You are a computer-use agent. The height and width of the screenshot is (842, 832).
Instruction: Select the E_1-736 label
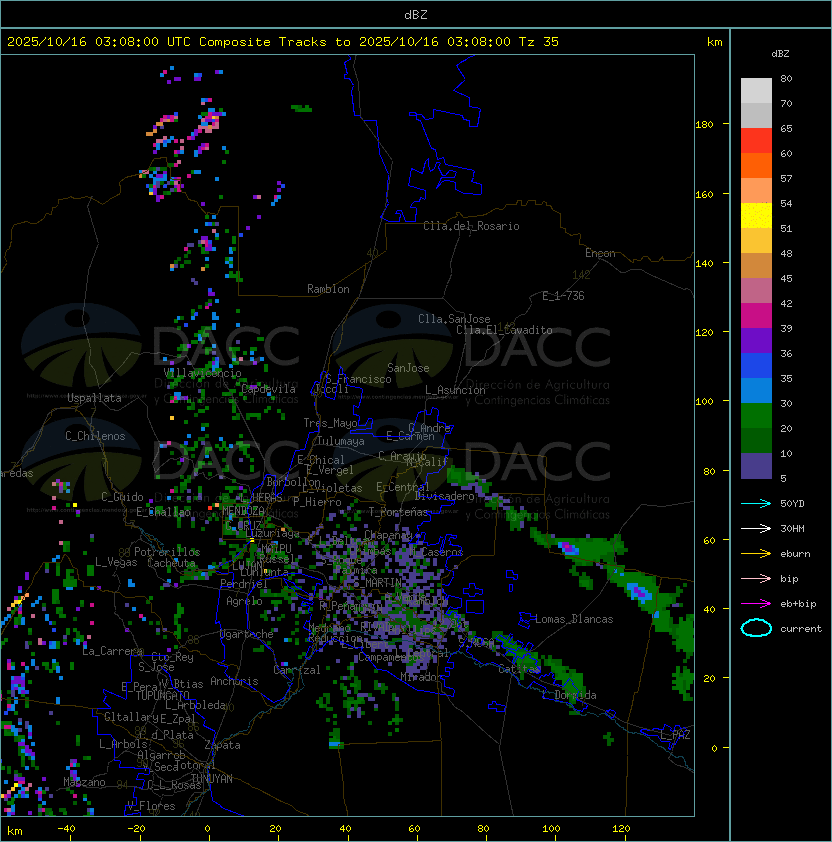[563, 296]
